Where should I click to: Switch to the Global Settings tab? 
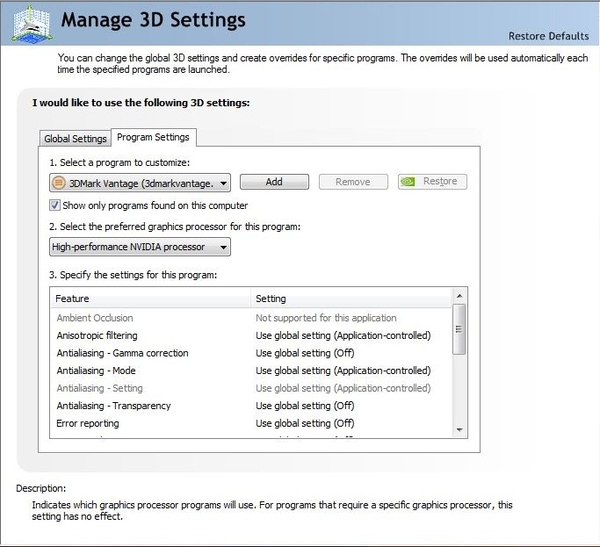[x=75, y=138]
